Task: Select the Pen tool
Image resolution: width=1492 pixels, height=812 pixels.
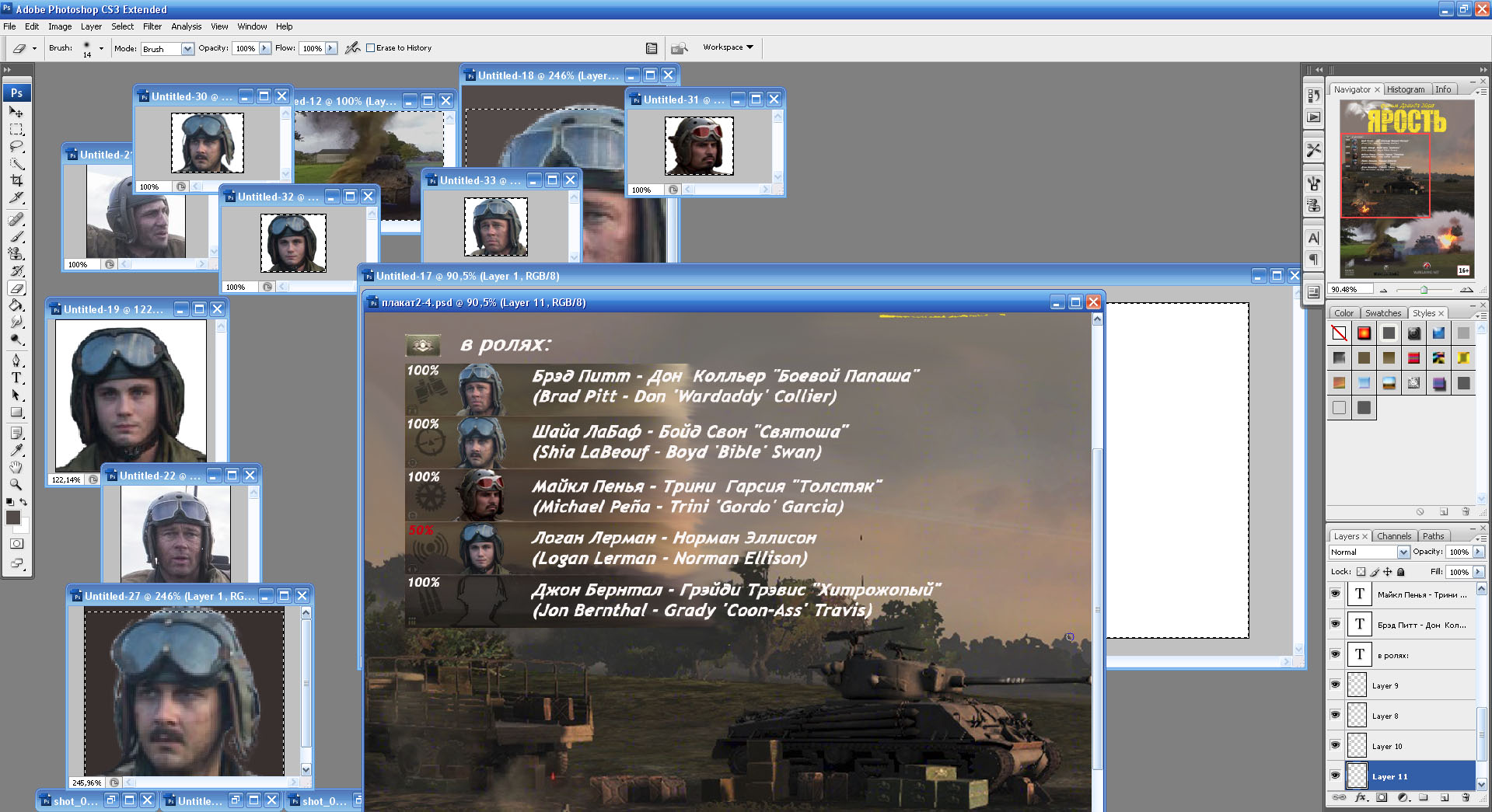Action: click(16, 361)
